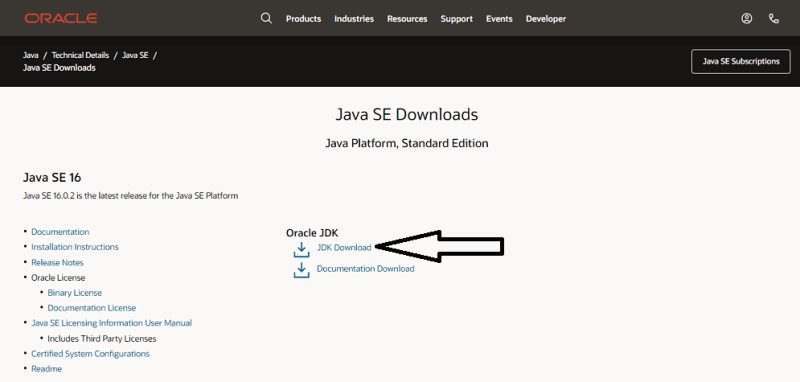Open the account profile icon

746,18
